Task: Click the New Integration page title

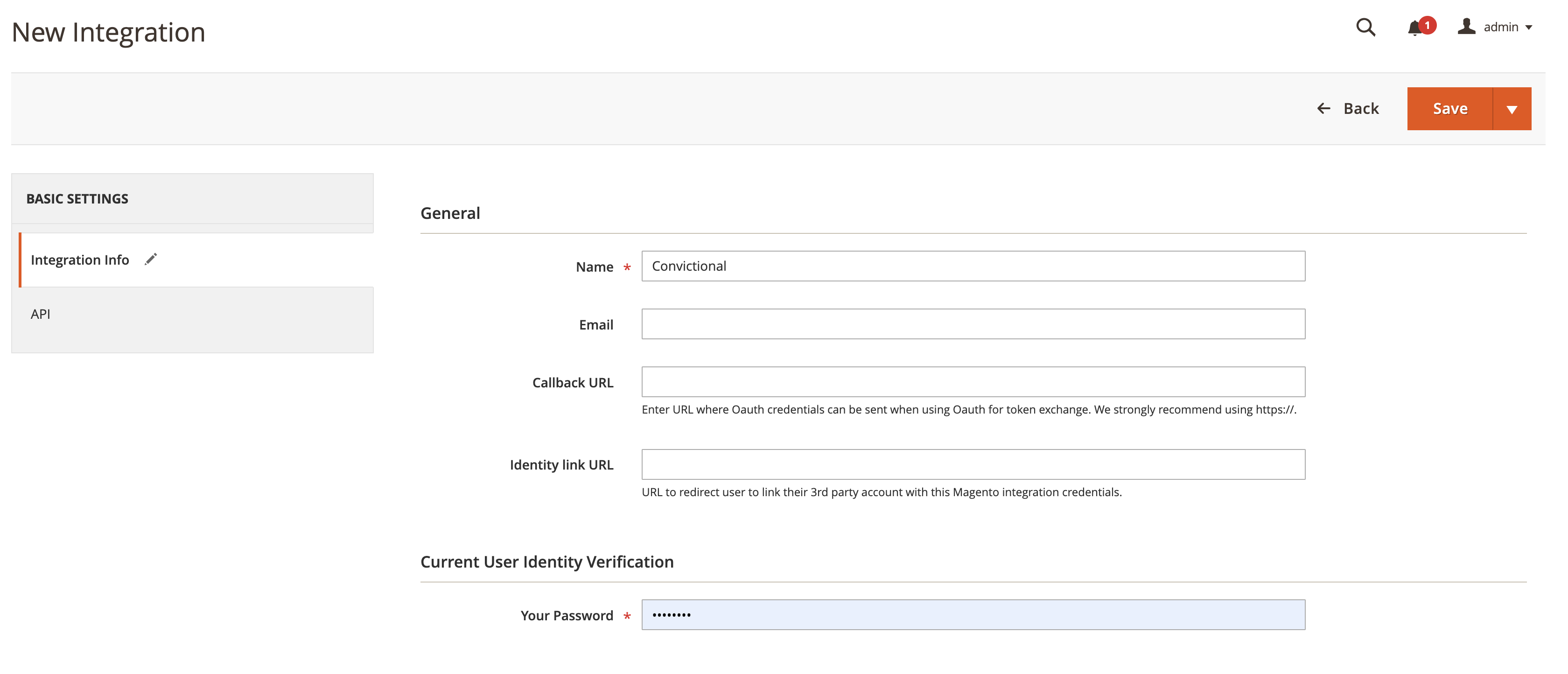Action: pyautogui.click(x=108, y=32)
